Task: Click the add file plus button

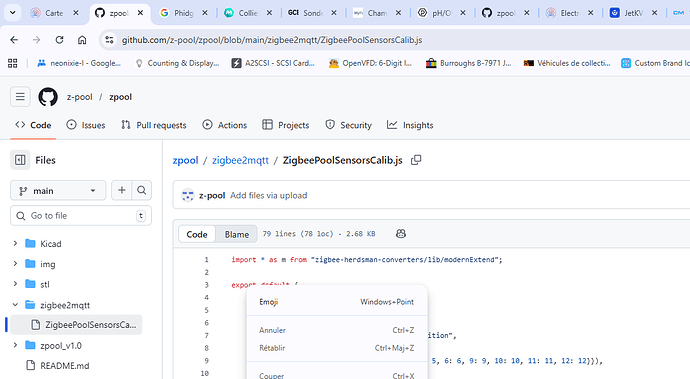Action: point(121,191)
